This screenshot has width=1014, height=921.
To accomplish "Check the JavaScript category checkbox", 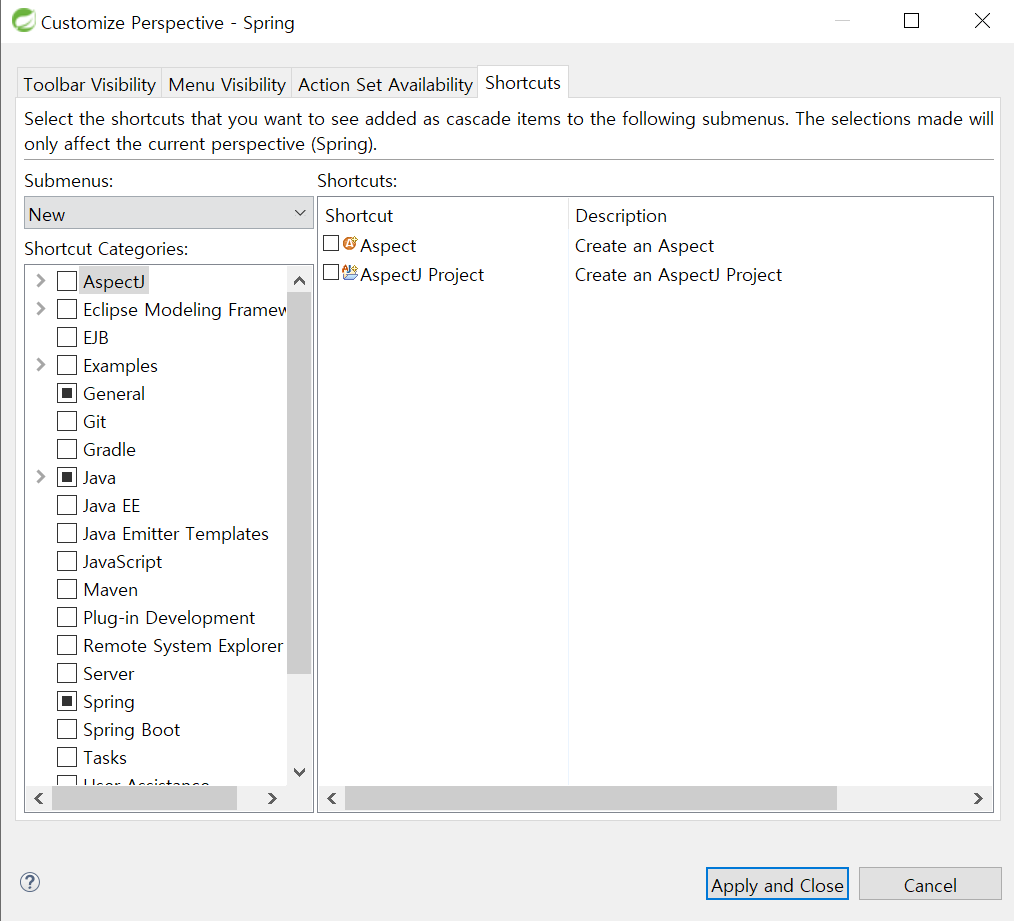I will coord(67,561).
